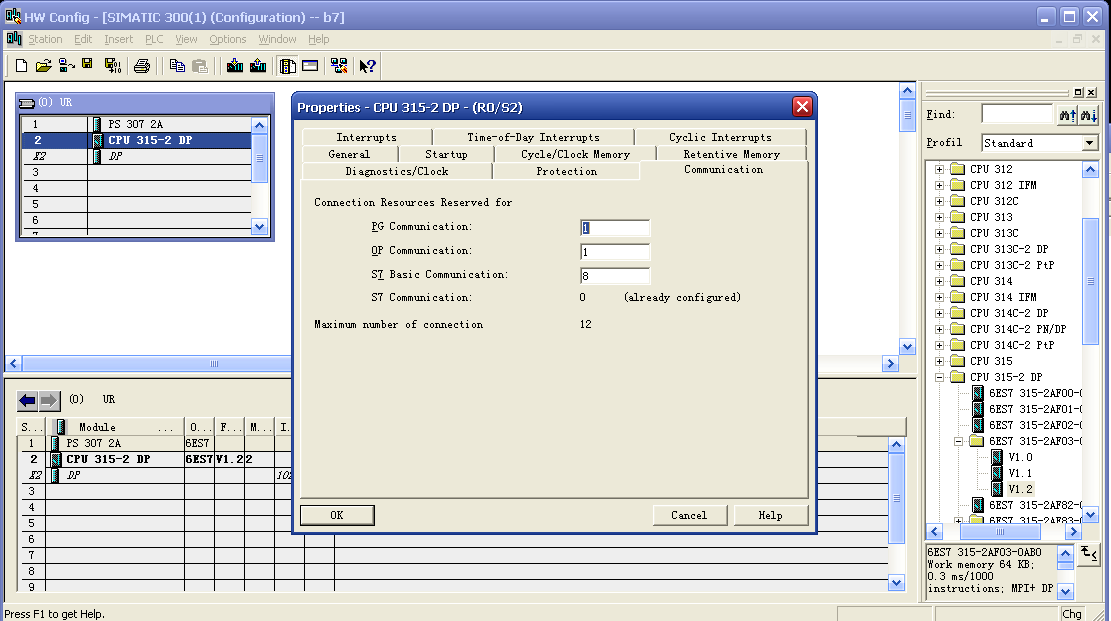1111x621 pixels.
Task: Click the Address Overview window icon
Action: pos(310,66)
